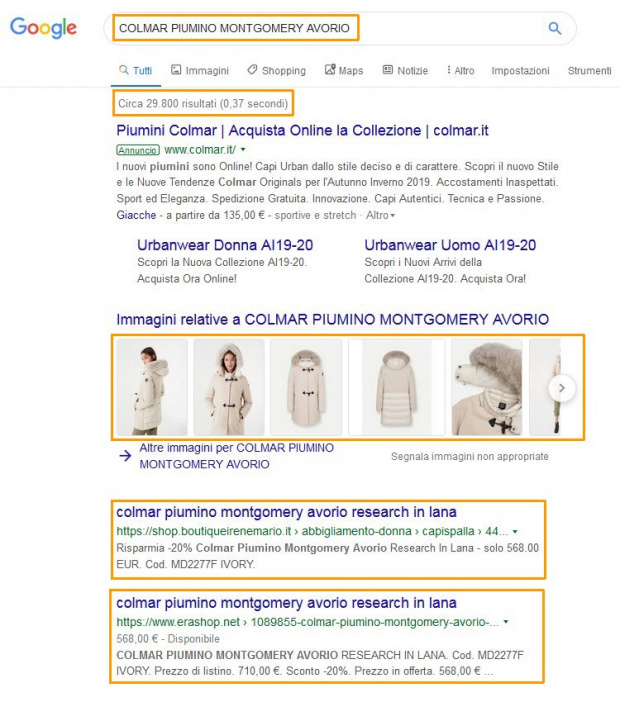
Task: Open Urbanwear Donna AI19-20 link
Action: tap(225, 245)
